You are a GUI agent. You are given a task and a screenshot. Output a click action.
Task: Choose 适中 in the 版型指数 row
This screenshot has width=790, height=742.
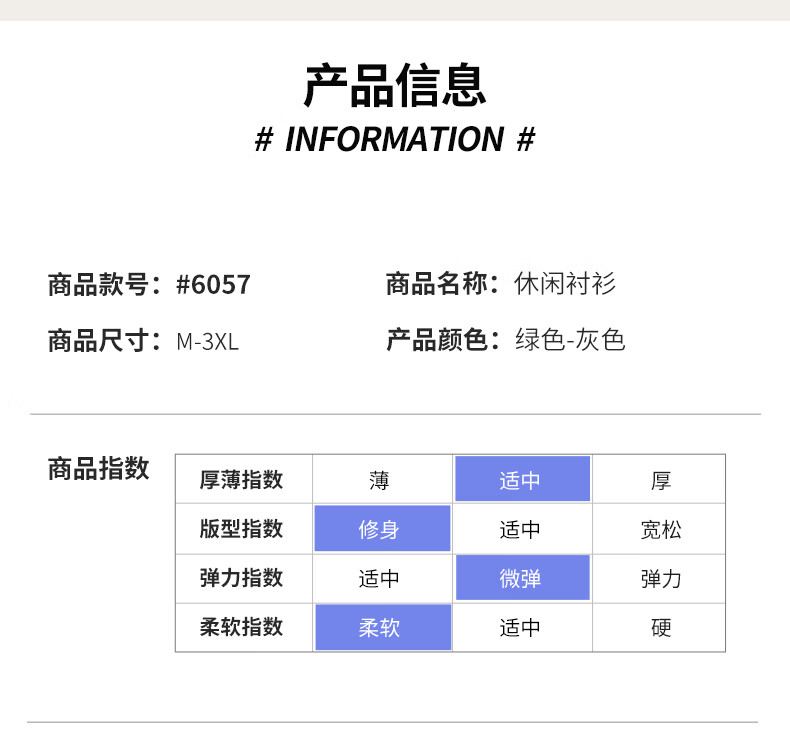coord(521,529)
